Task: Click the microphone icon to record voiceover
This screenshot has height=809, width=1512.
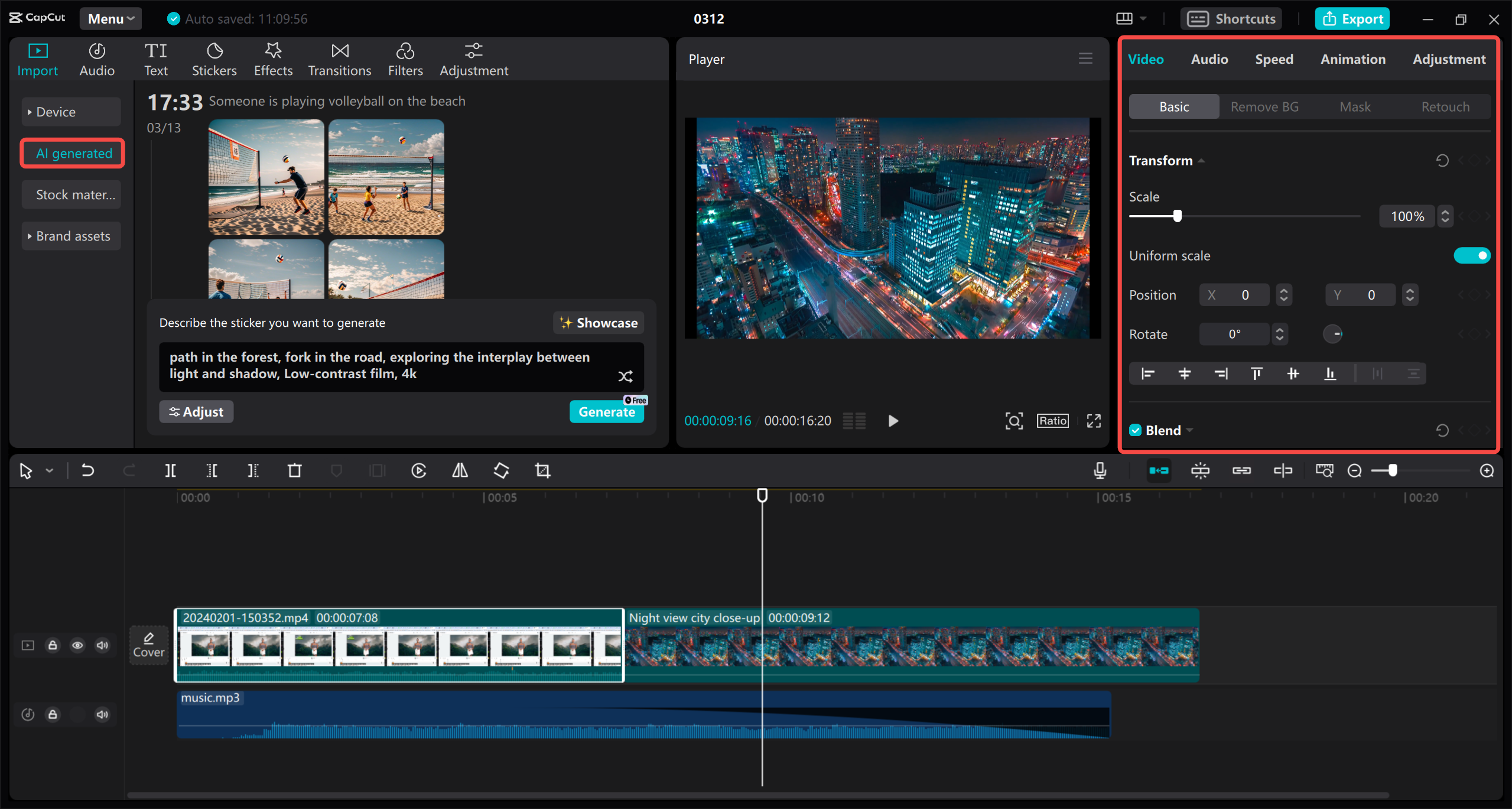Action: coord(1099,470)
